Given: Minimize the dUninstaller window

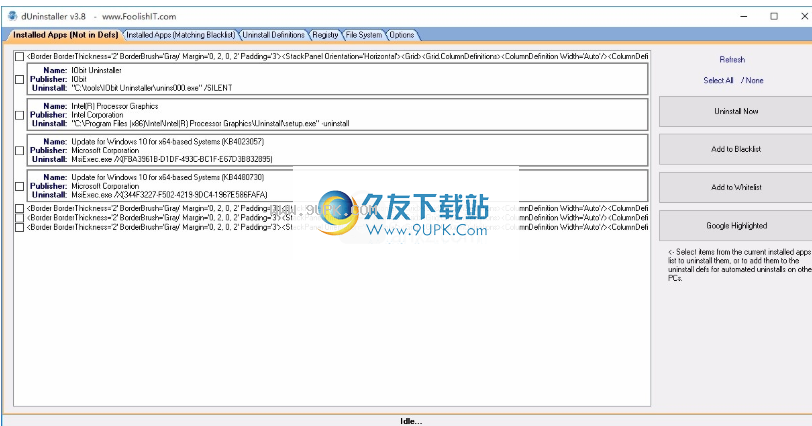Looking at the screenshot, I should tap(744, 16).
